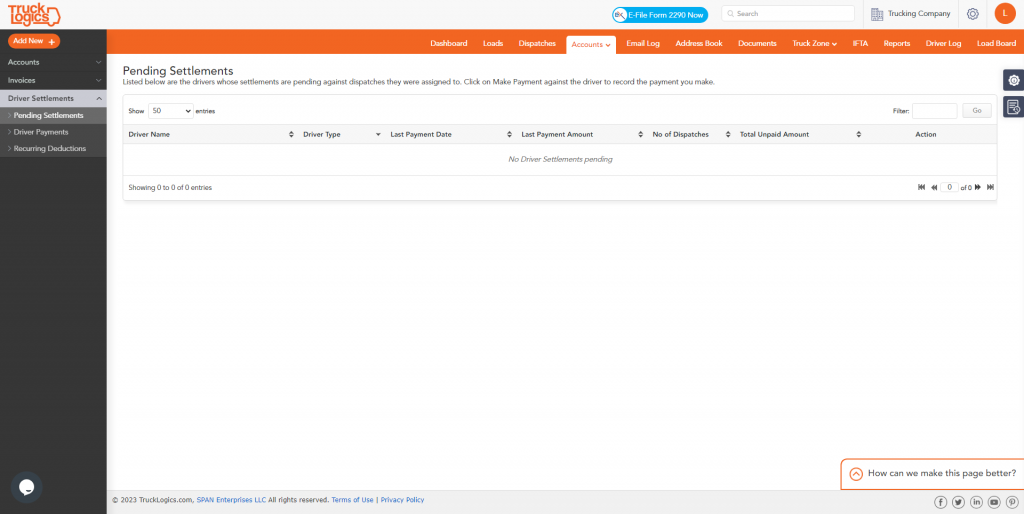Click E-File Form 2290 Now button

click(660, 14)
